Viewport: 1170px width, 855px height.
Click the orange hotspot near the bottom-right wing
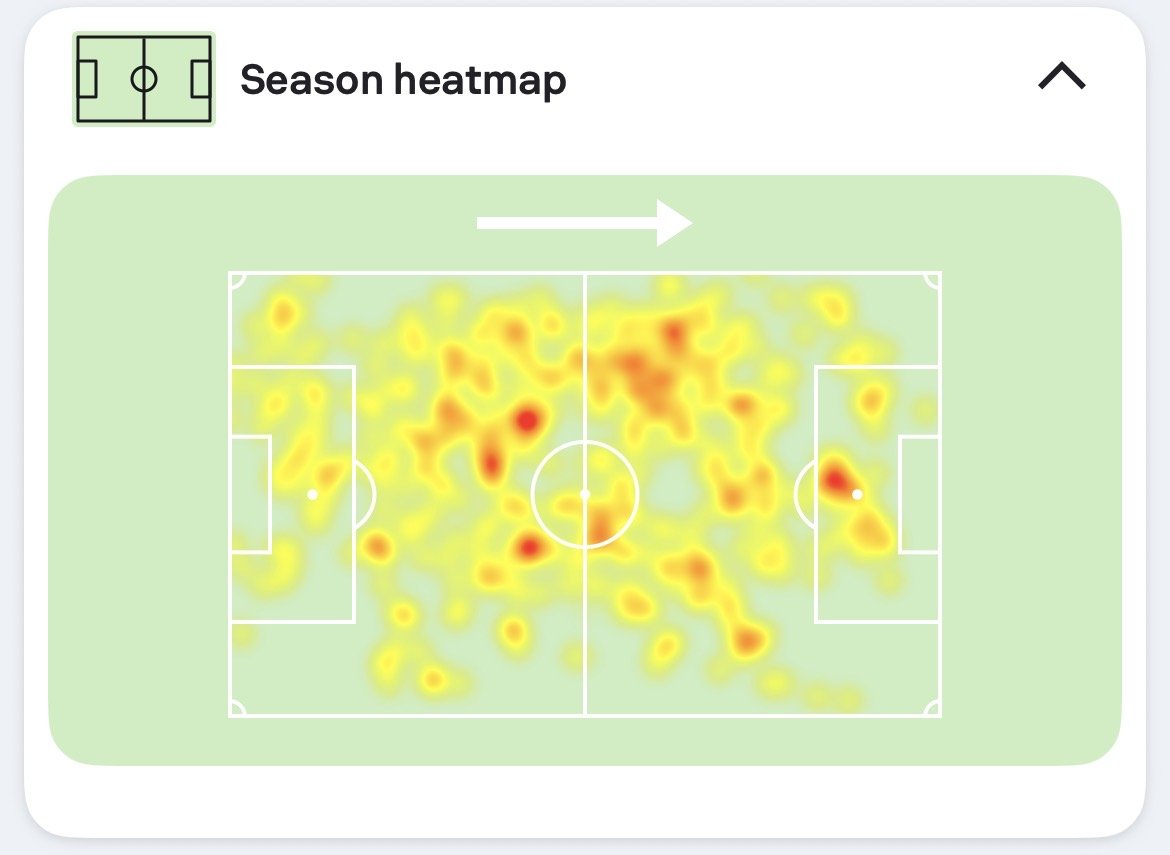[746, 639]
